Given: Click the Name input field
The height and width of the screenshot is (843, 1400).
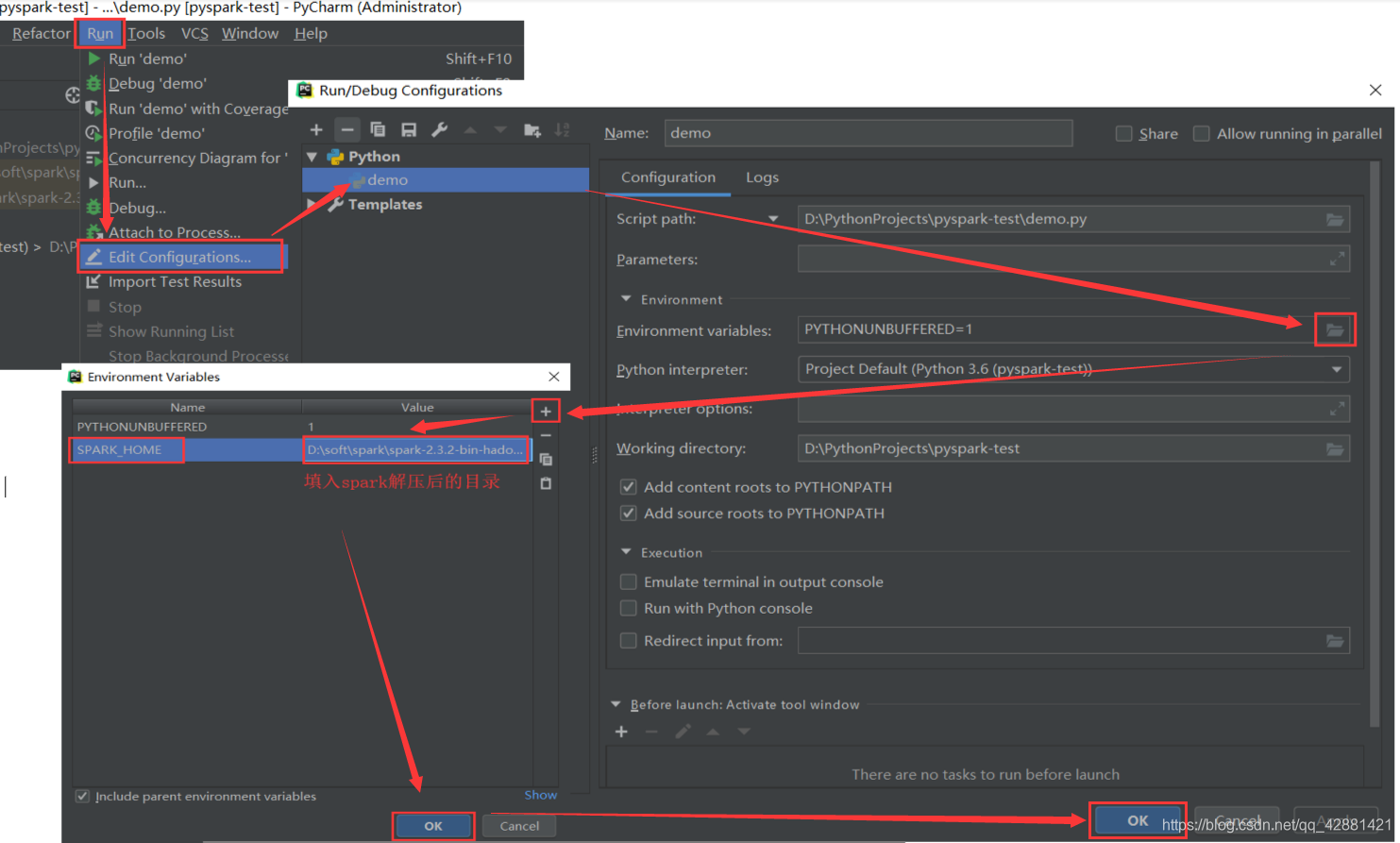Looking at the screenshot, I should click(869, 133).
